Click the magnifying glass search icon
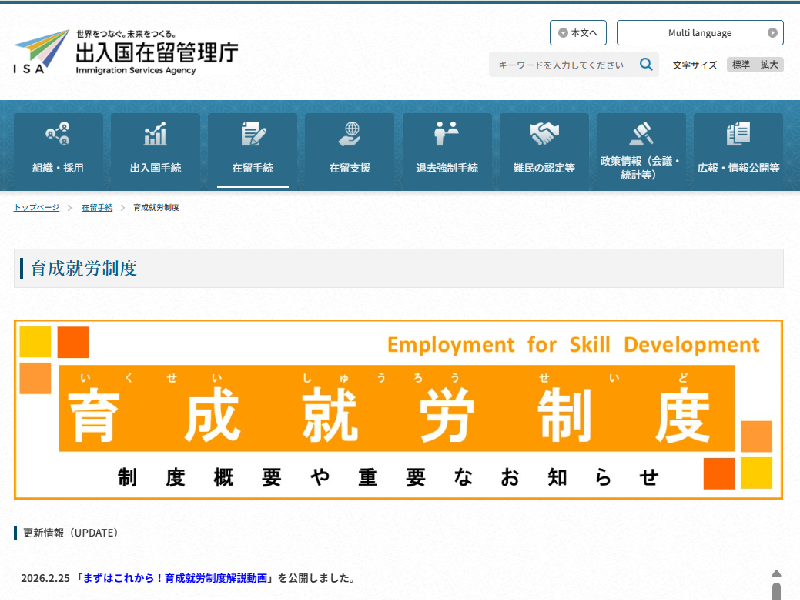Image resolution: width=800 pixels, height=600 pixels. point(646,65)
